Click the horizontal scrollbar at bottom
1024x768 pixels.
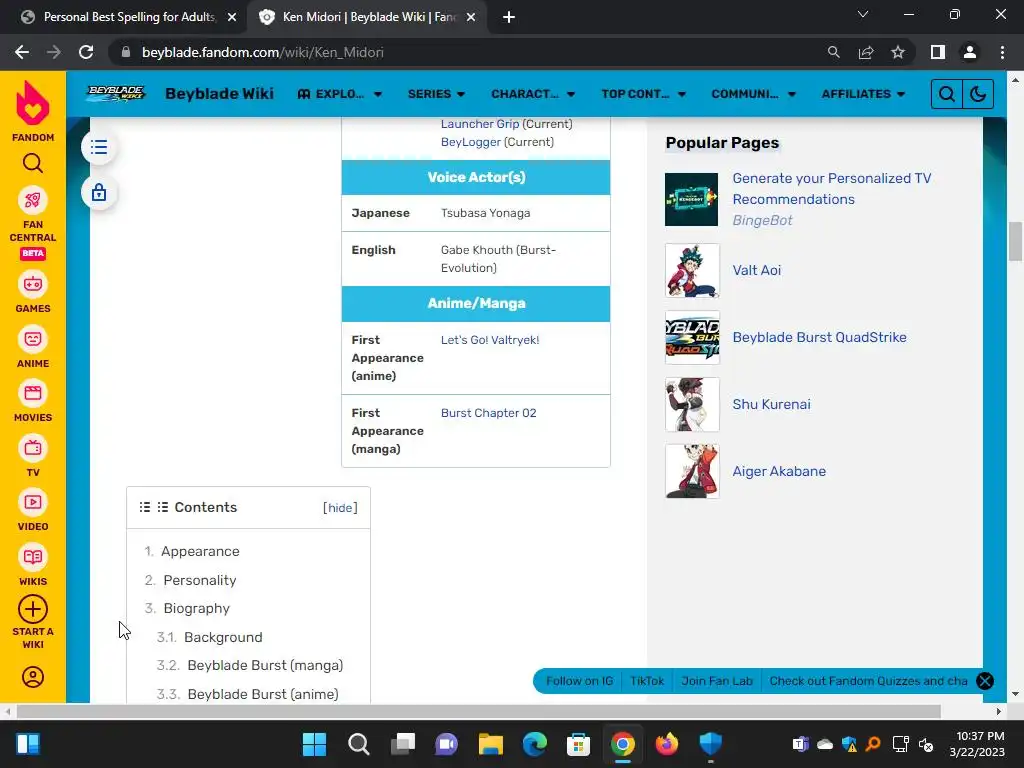pos(478,711)
